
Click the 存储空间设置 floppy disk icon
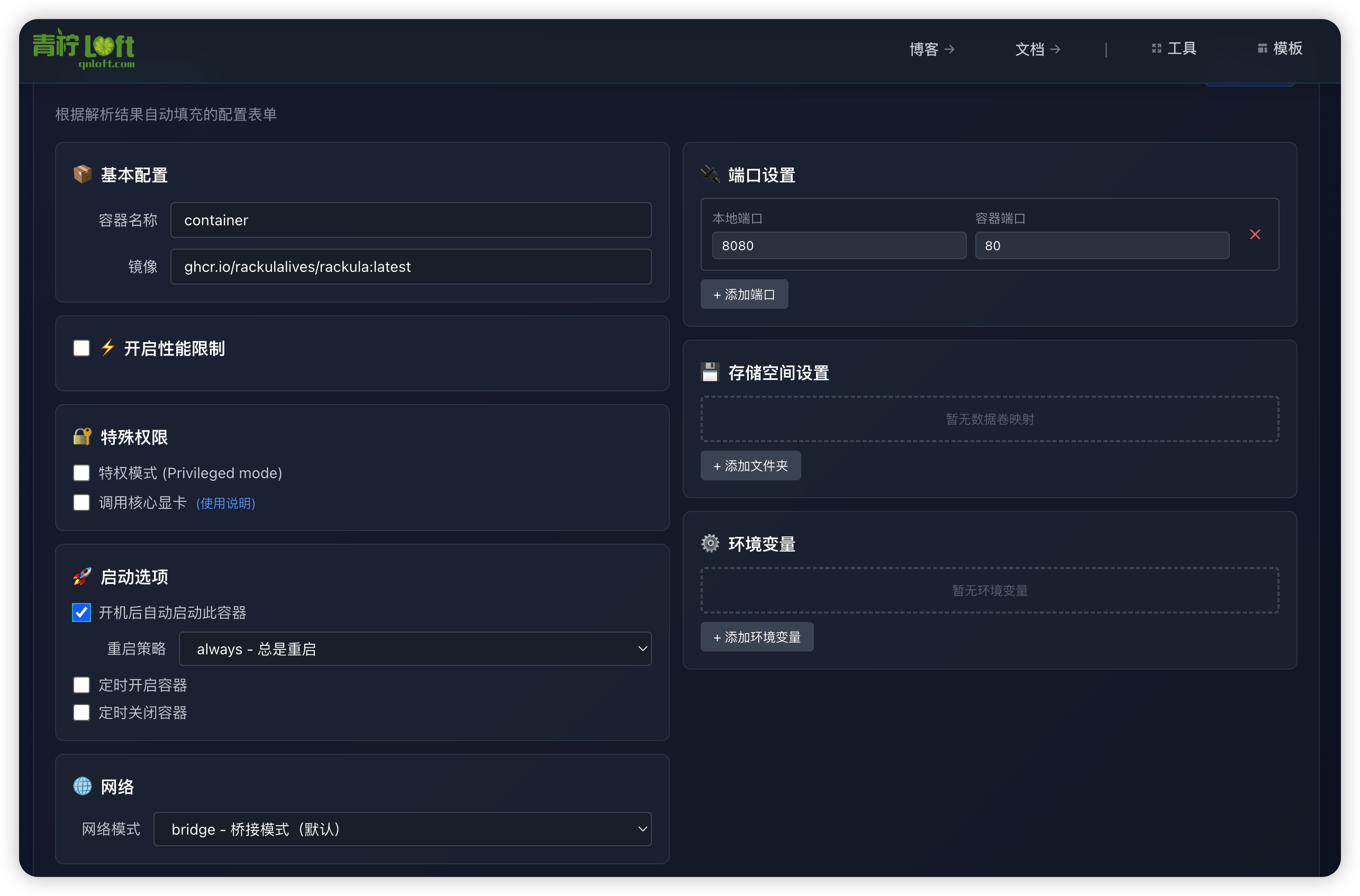tap(710, 372)
